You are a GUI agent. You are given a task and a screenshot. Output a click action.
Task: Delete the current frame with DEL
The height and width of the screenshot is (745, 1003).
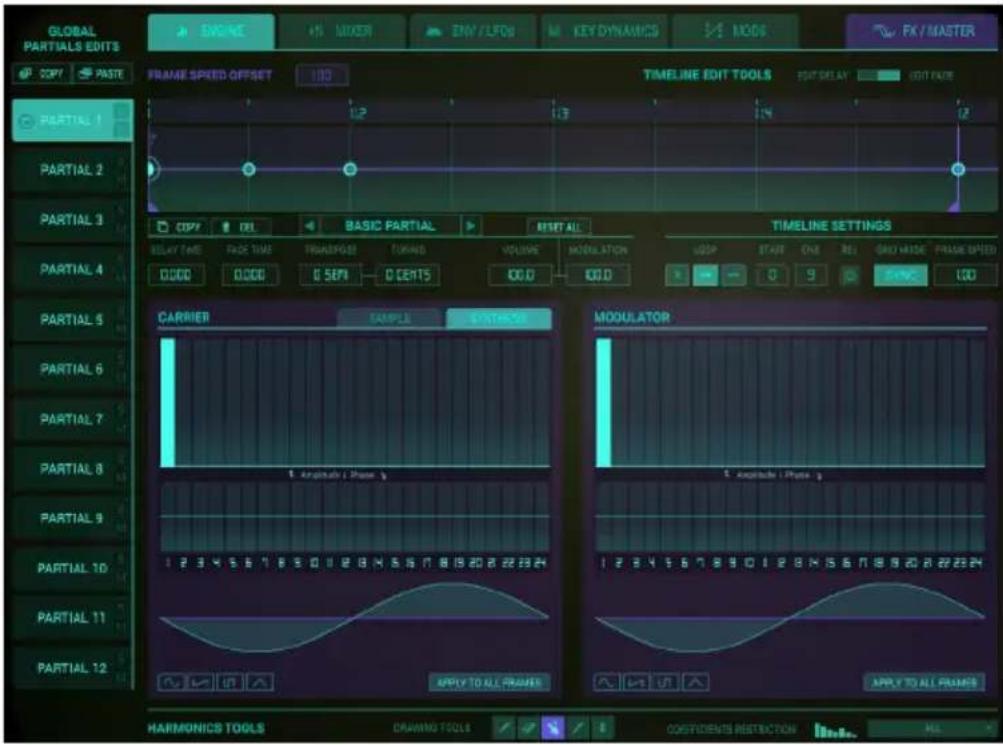(x=239, y=227)
